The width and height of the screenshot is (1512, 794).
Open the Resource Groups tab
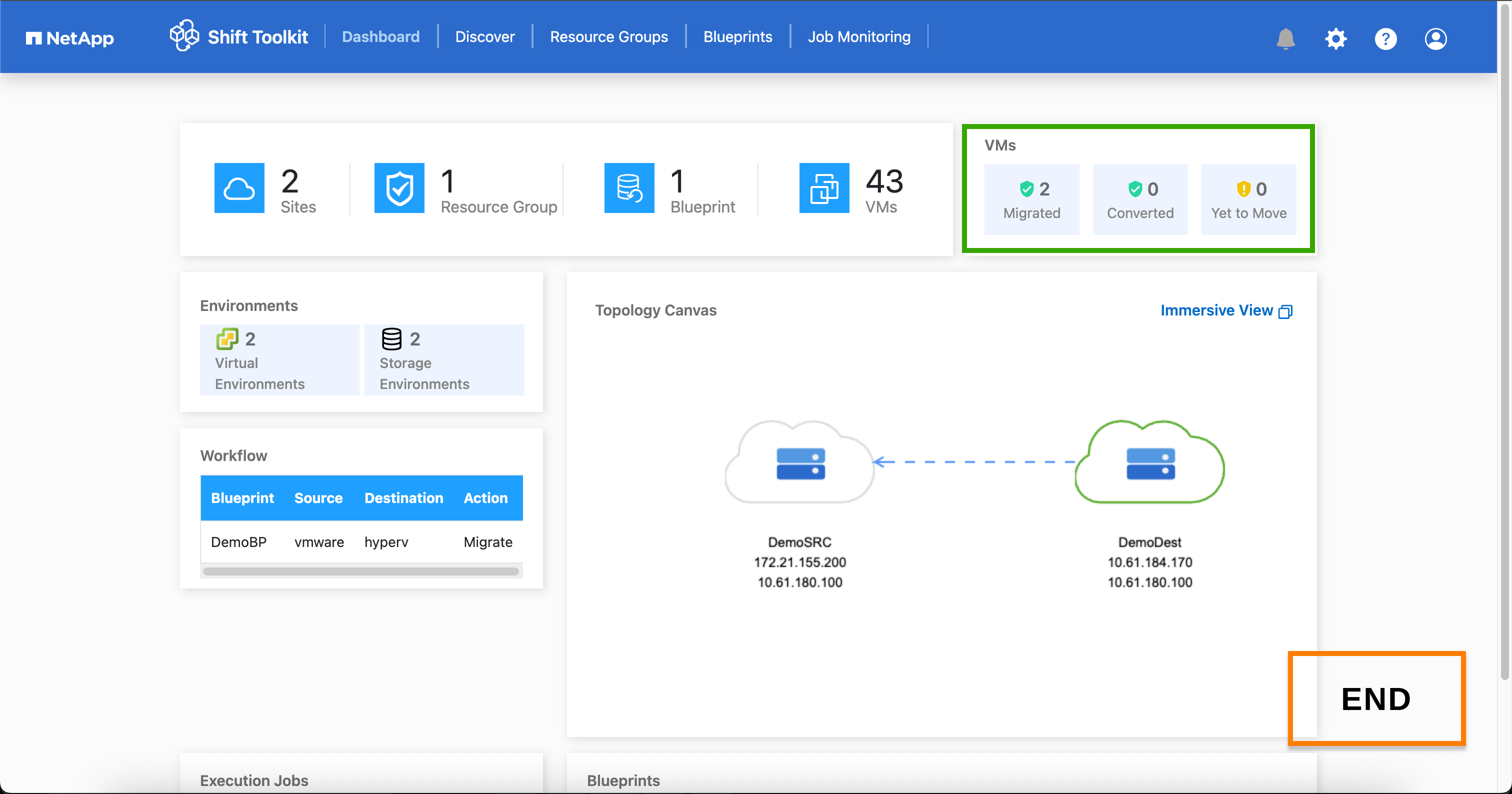(608, 36)
